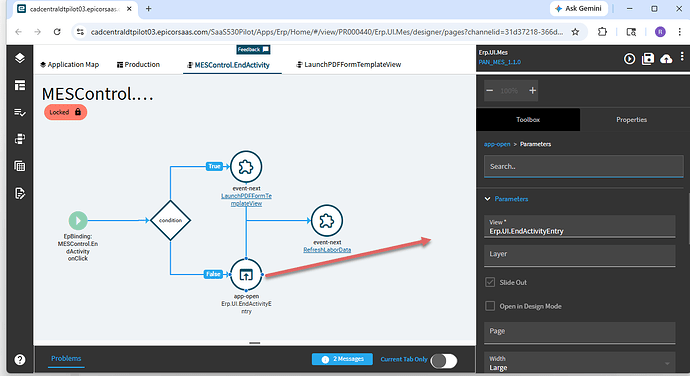The height and width of the screenshot is (376, 690).
Task: Click the Publish cloud upload icon
Action: (x=666, y=59)
